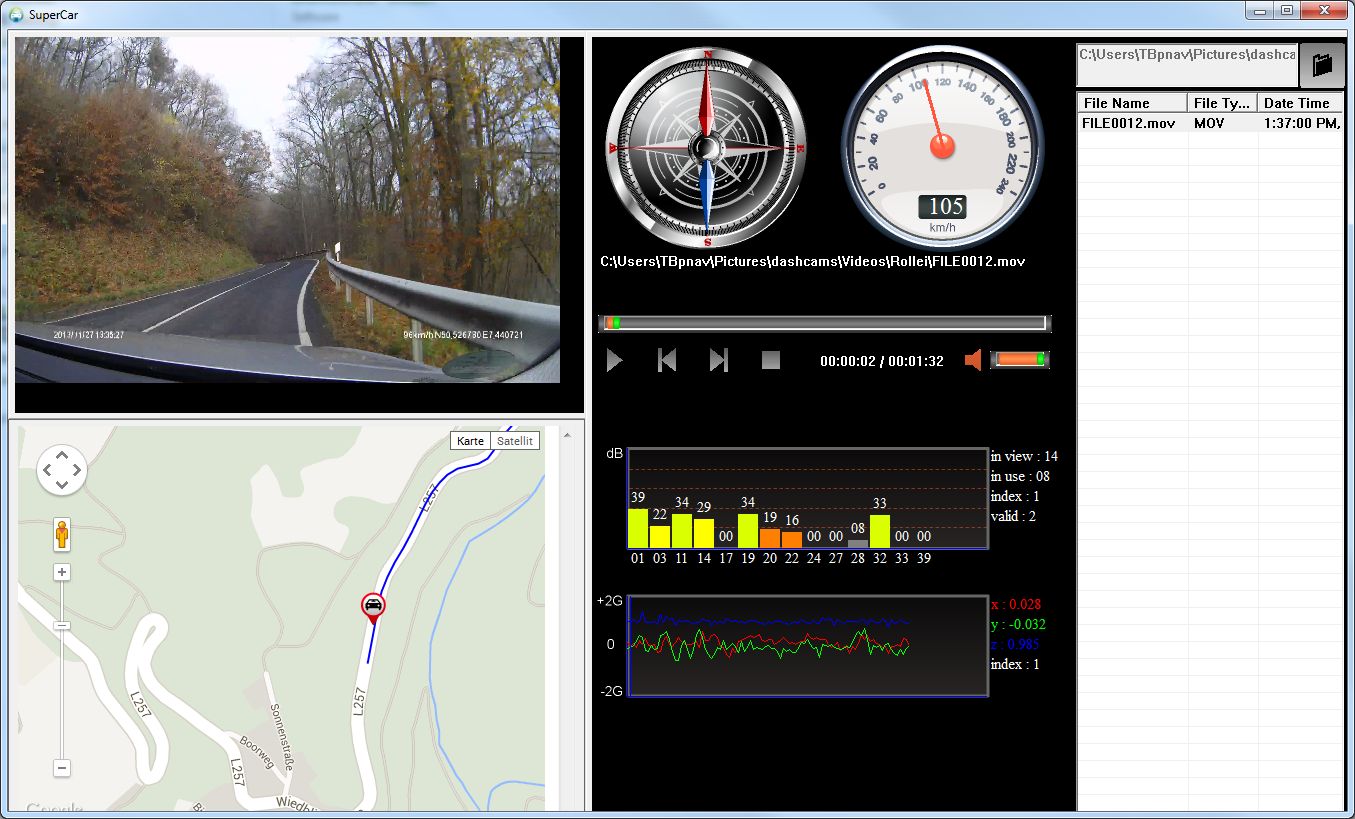Viewport: 1355px width, 819px height.
Task: Mute audio with the speaker icon
Action: tap(973, 360)
